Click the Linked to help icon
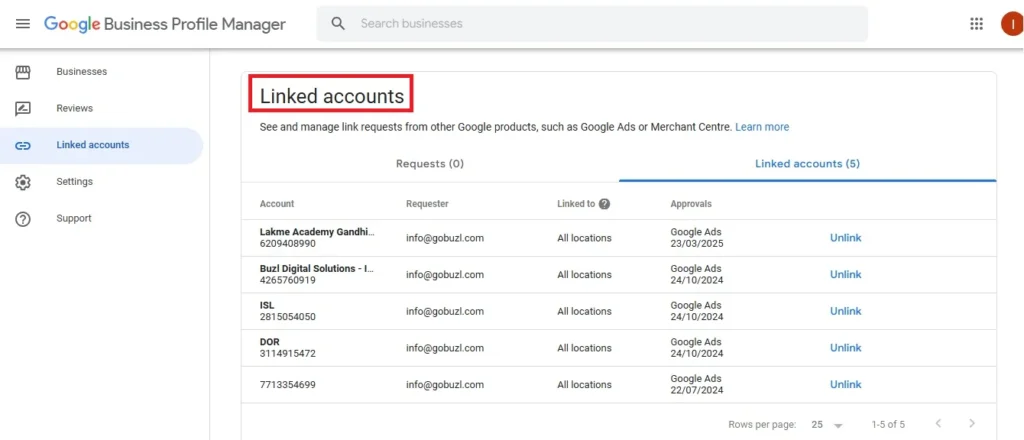1024x440 pixels. [604, 204]
